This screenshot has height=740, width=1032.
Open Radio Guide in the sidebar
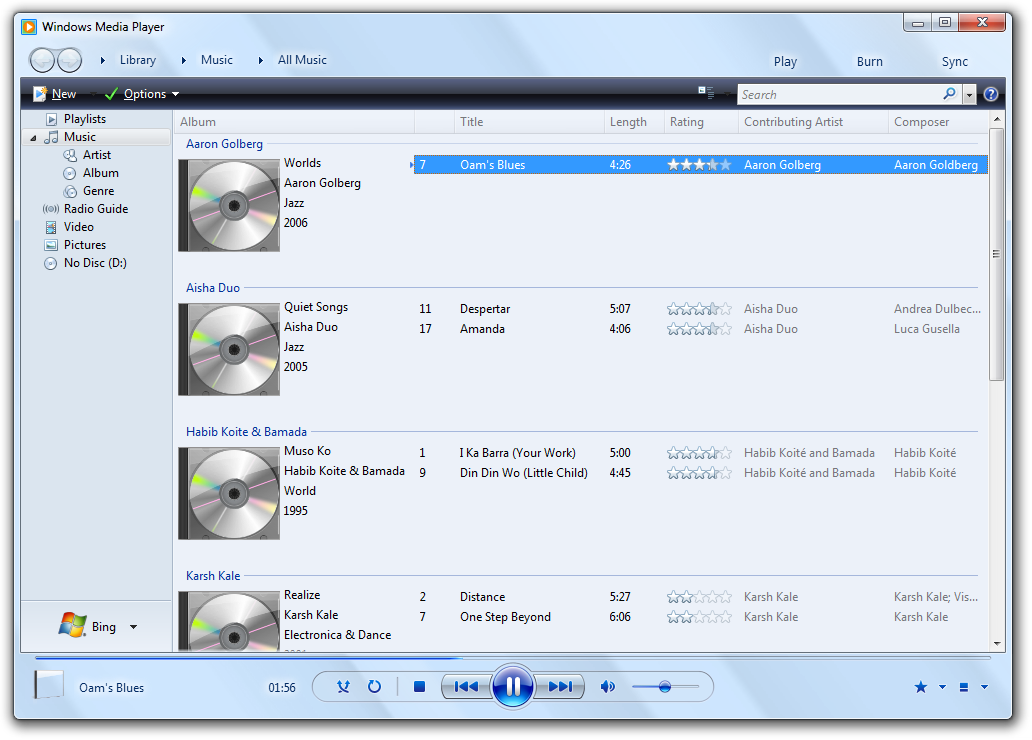[95, 209]
